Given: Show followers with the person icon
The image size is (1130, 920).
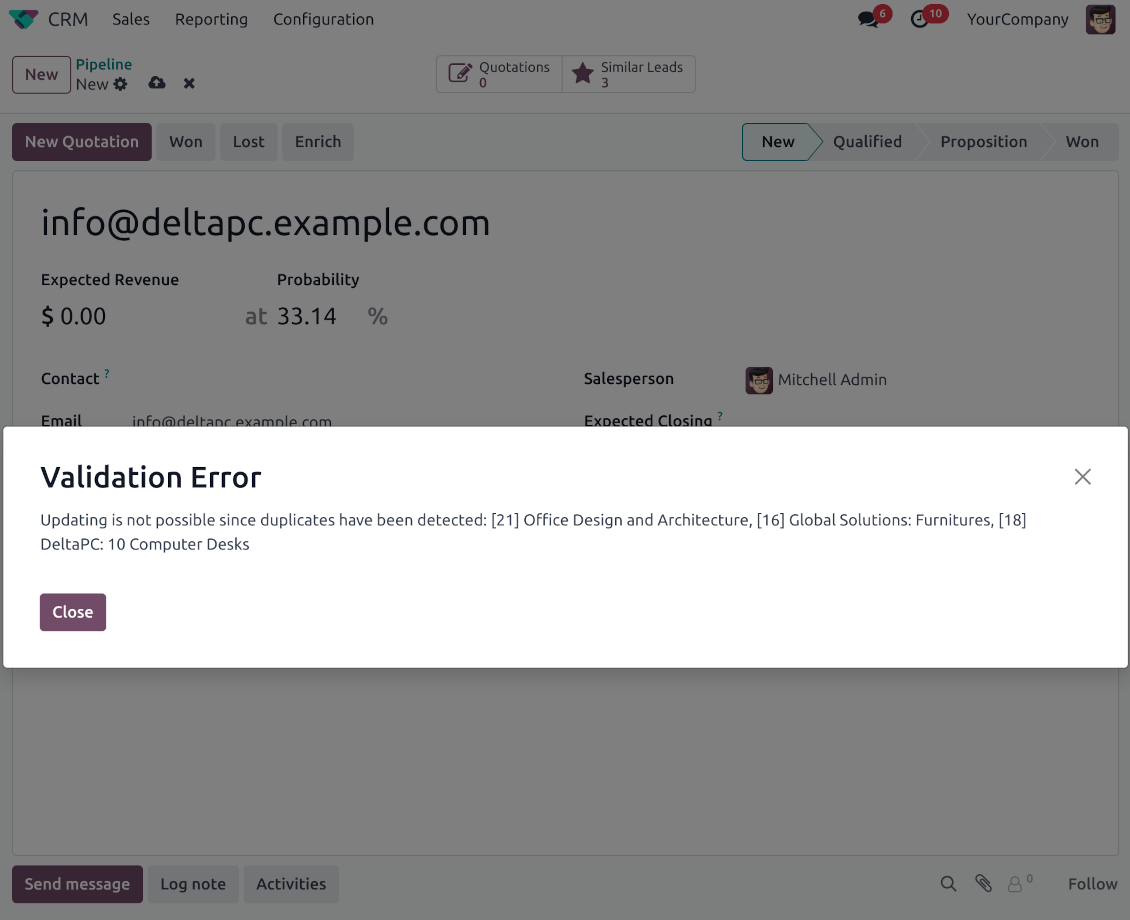Looking at the screenshot, I should click(1015, 884).
